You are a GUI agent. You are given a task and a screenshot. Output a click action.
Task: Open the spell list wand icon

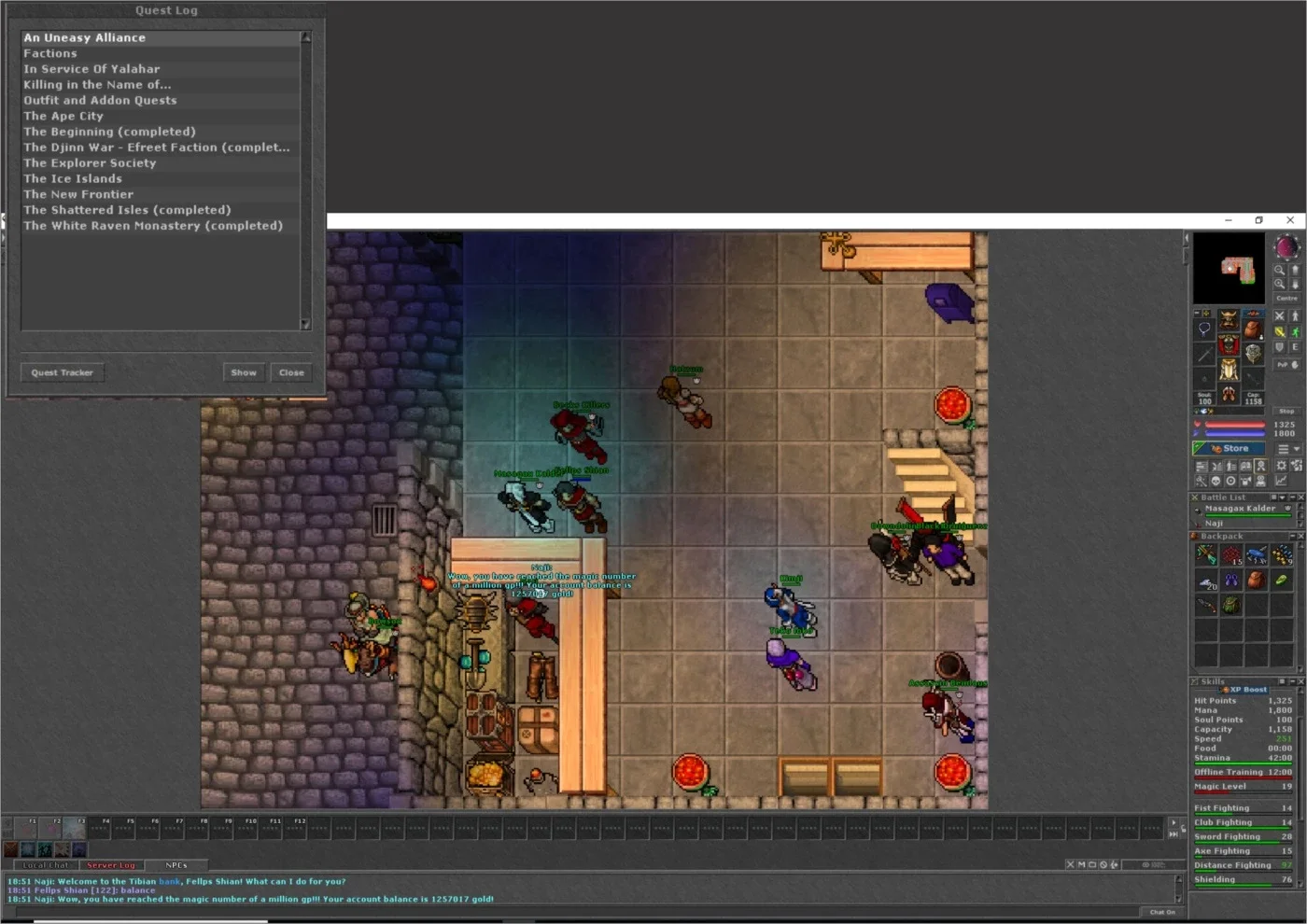click(1202, 481)
